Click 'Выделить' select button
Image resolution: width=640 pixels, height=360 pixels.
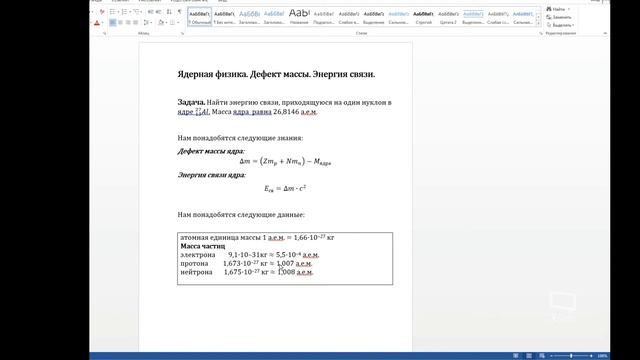tap(560, 25)
